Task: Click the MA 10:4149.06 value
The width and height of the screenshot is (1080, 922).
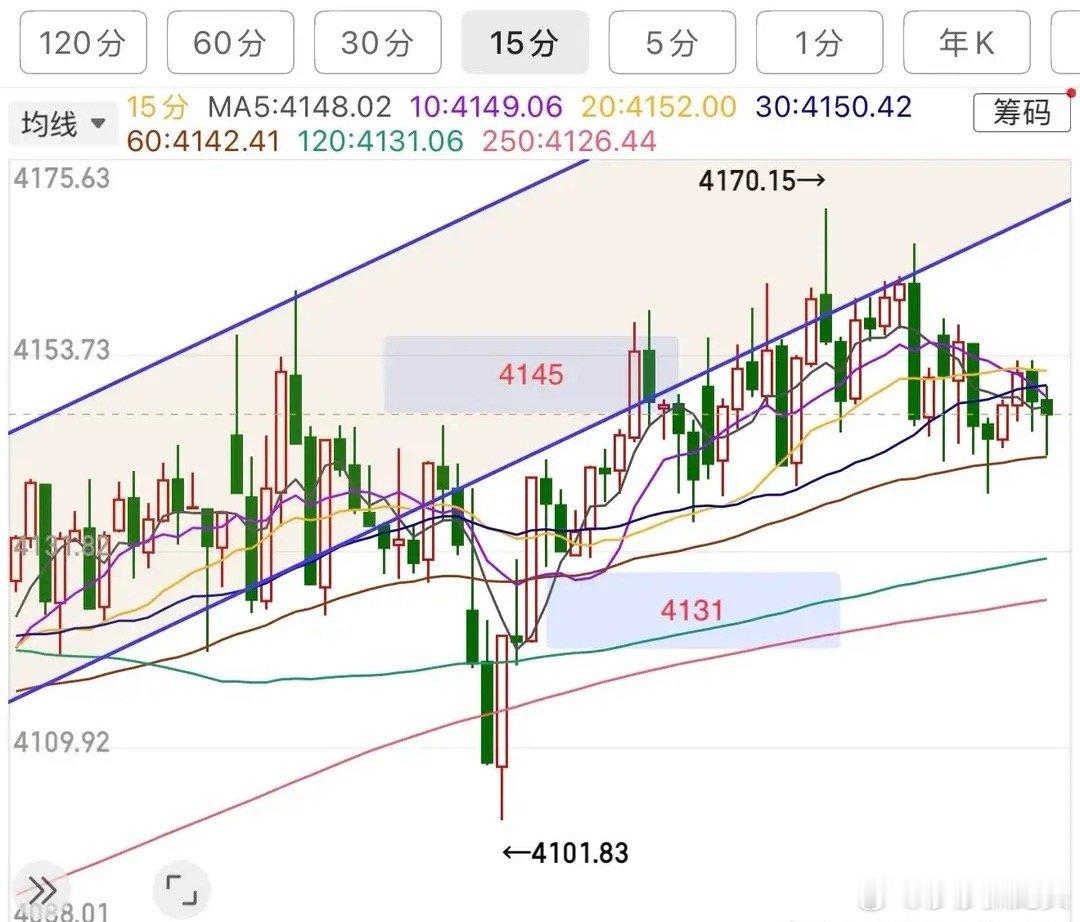Action: click(486, 107)
